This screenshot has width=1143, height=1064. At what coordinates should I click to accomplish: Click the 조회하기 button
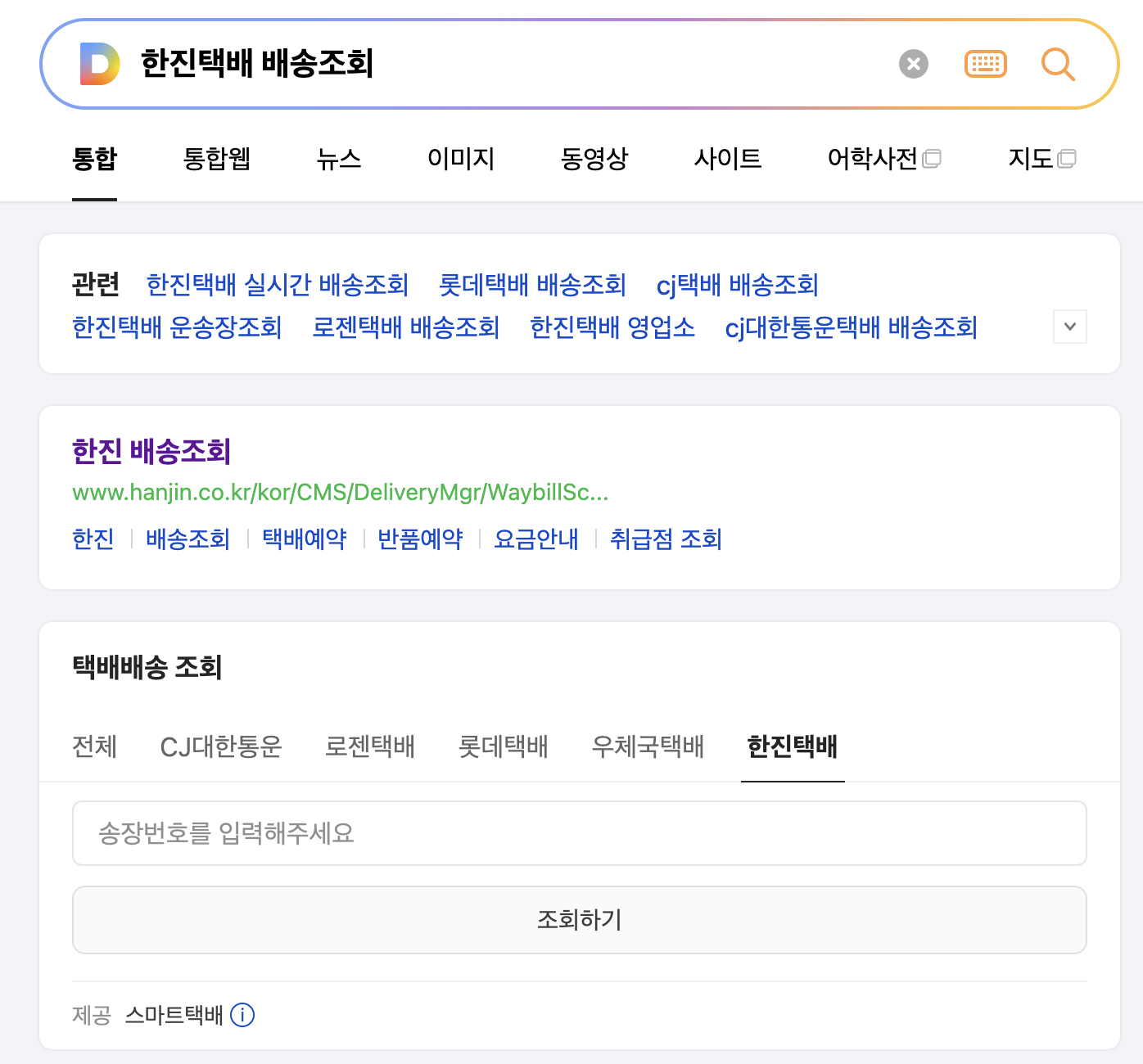click(x=580, y=920)
